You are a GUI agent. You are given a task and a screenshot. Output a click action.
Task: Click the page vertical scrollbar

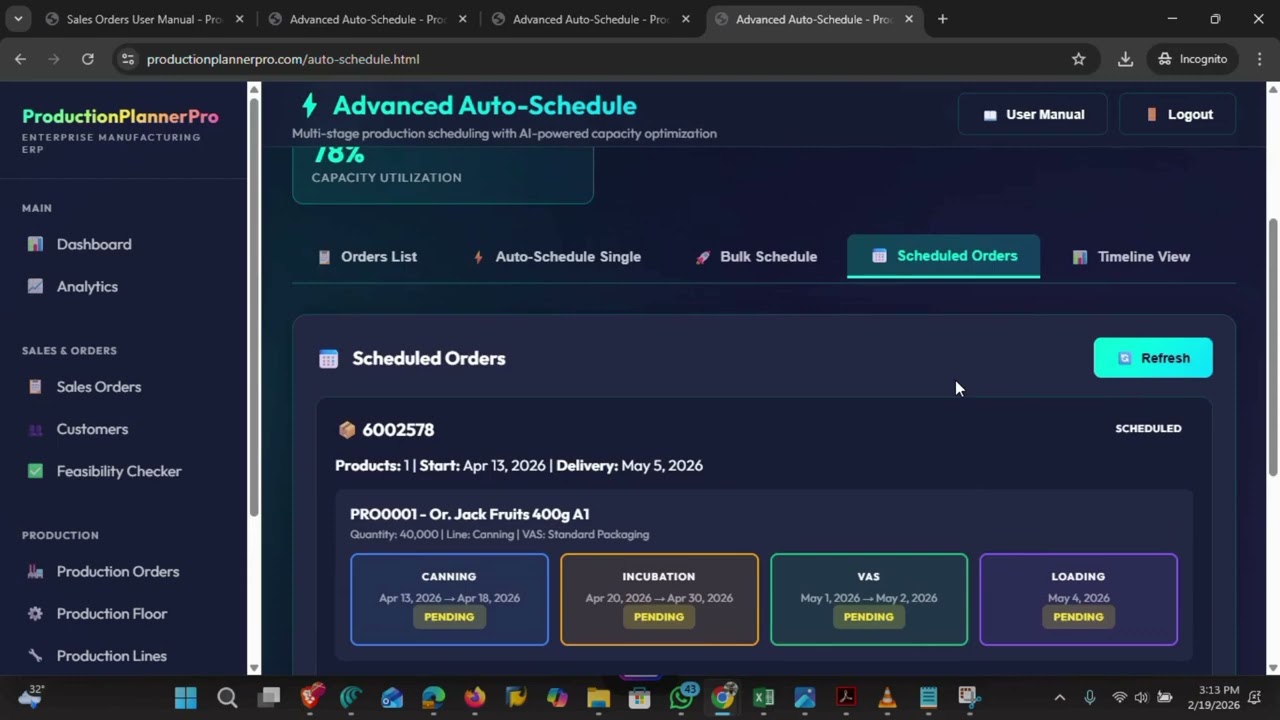[x=1273, y=348]
